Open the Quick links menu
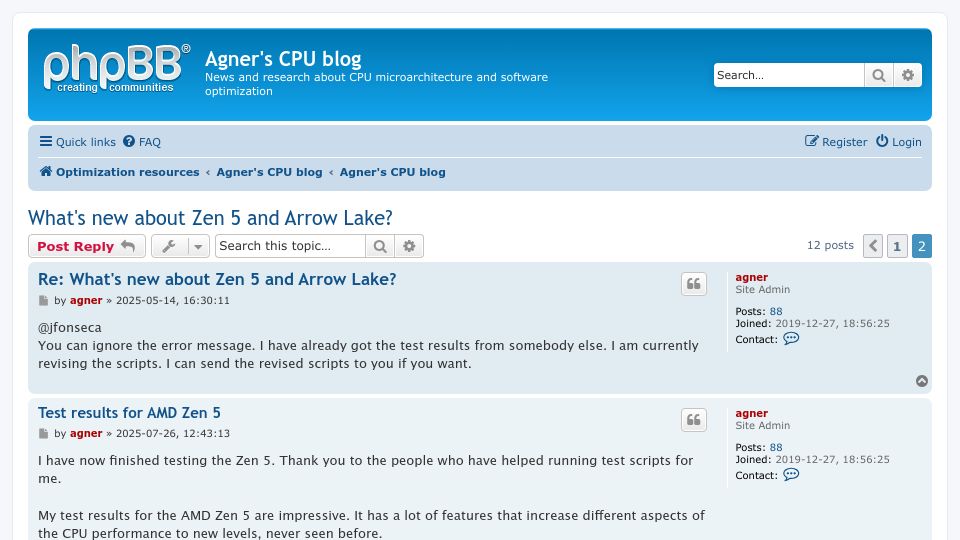This screenshot has height=540, width=960. pos(78,142)
